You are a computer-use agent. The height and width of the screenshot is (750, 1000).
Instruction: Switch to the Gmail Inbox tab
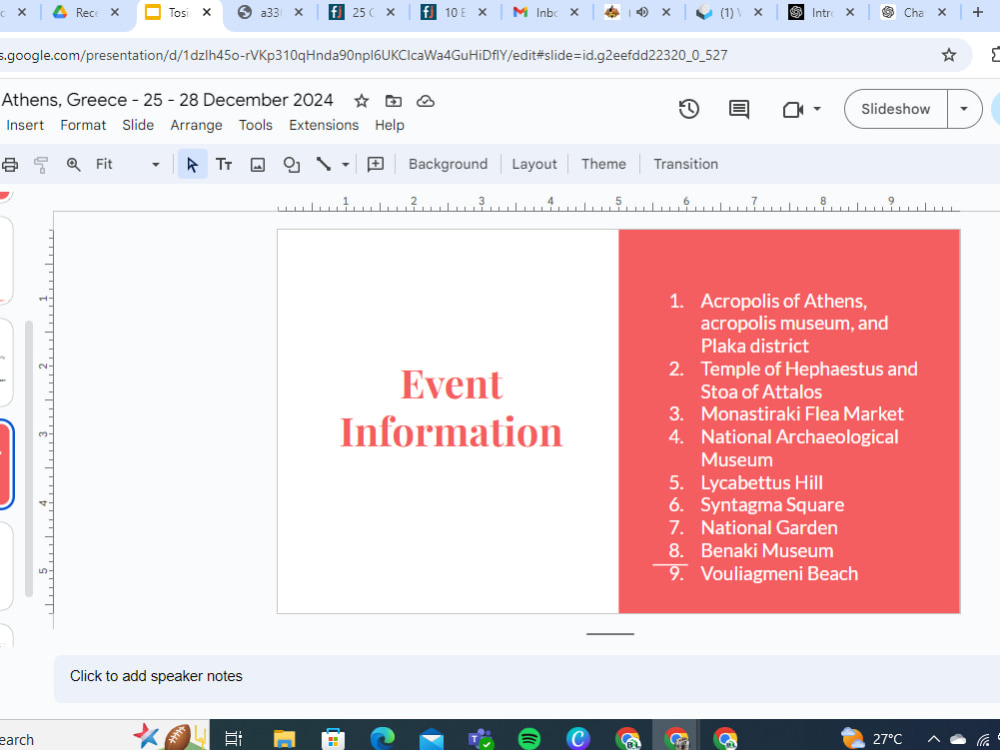pyautogui.click(x=545, y=12)
